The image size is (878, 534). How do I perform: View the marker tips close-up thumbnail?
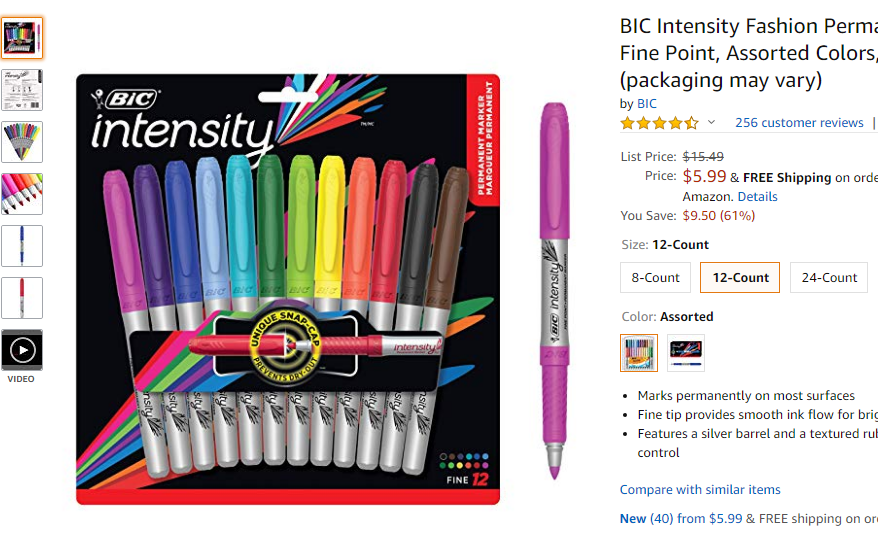click(x=22, y=194)
